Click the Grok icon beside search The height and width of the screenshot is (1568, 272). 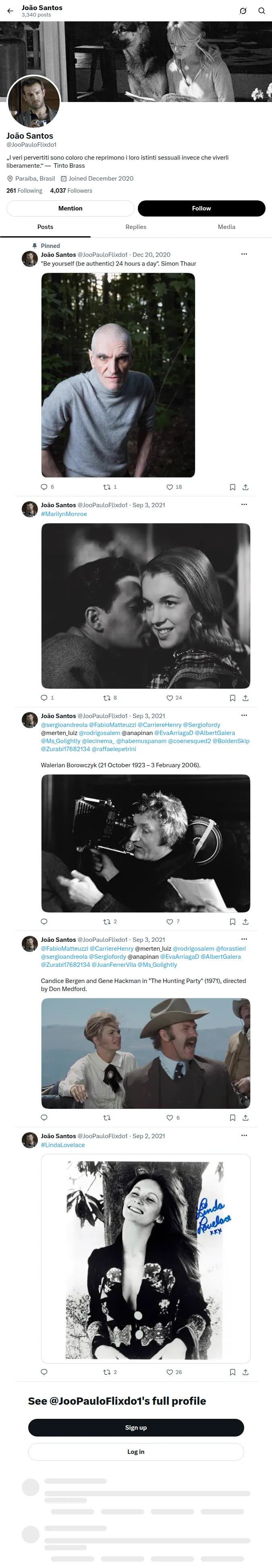[x=243, y=11]
